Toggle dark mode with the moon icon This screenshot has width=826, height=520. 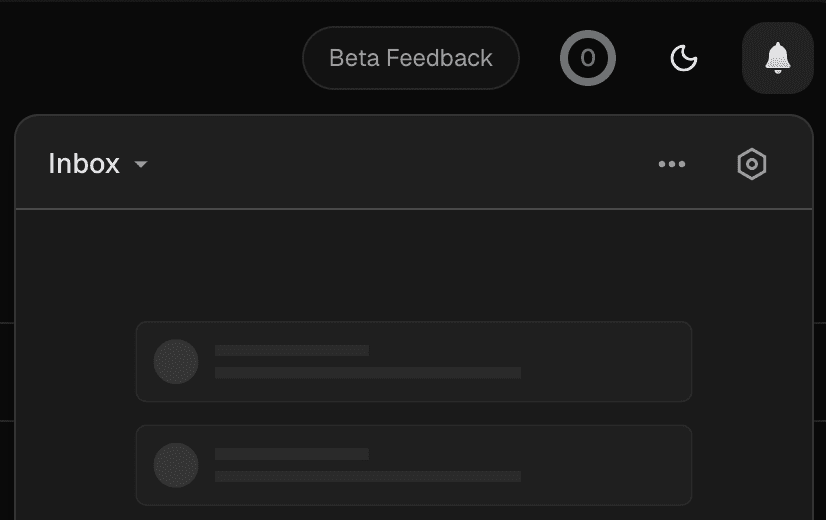[683, 58]
